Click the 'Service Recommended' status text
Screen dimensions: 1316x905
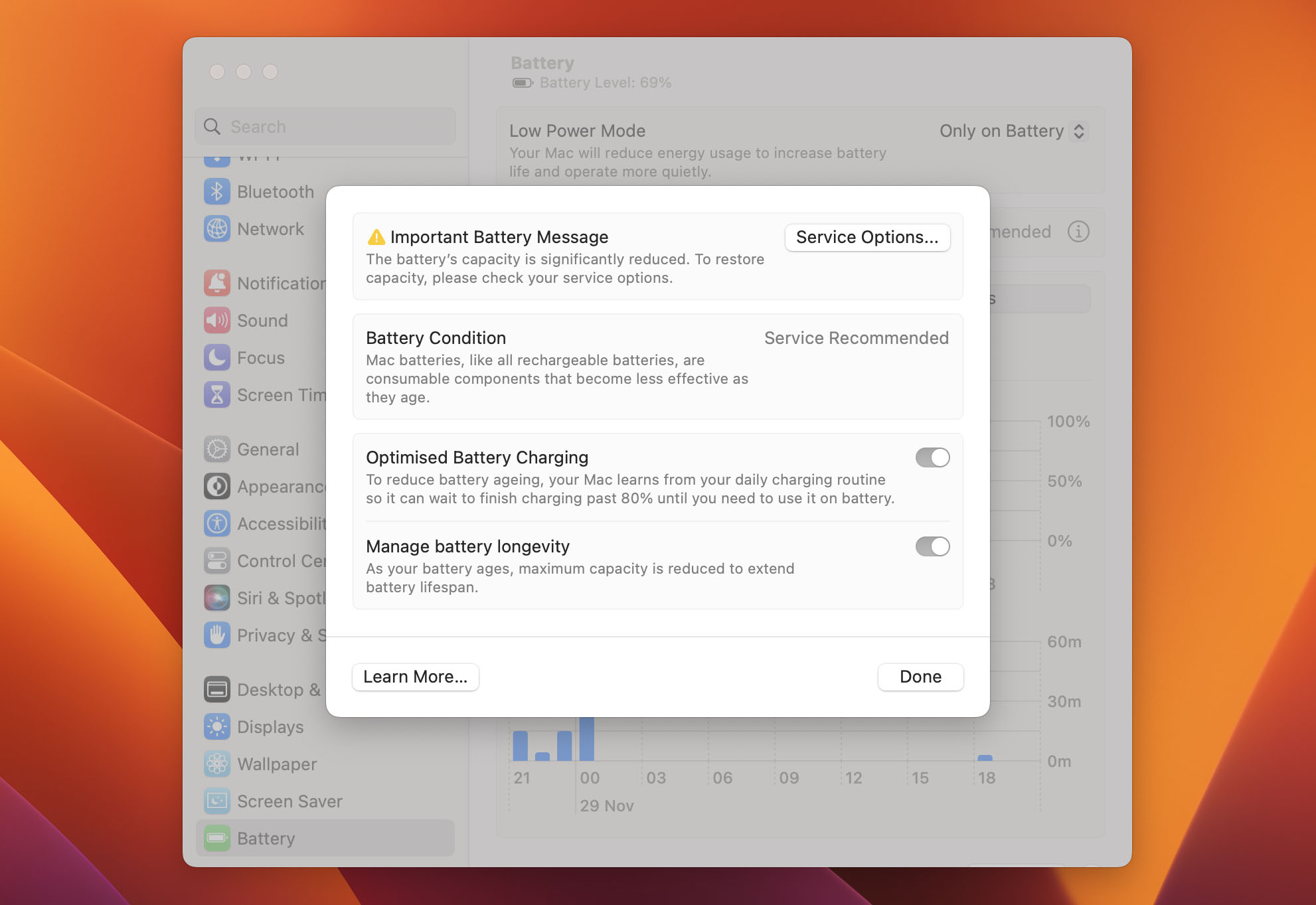[857, 338]
